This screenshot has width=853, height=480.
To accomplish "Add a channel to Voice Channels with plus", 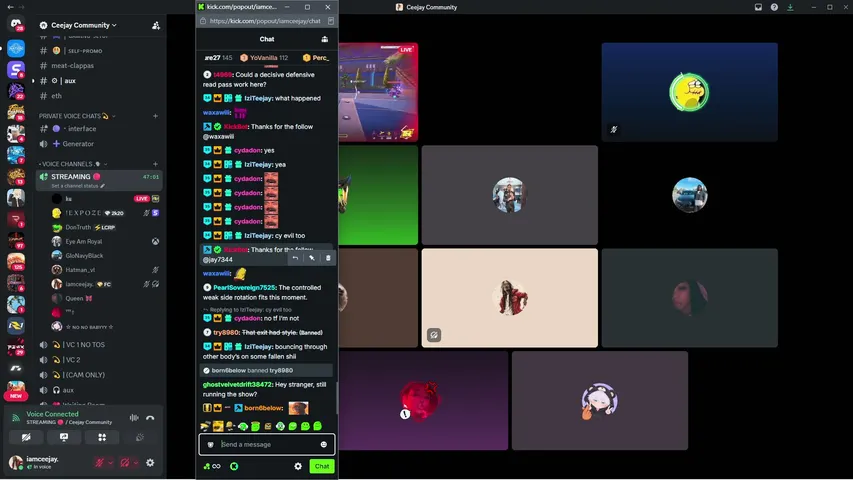I will point(155,164).
